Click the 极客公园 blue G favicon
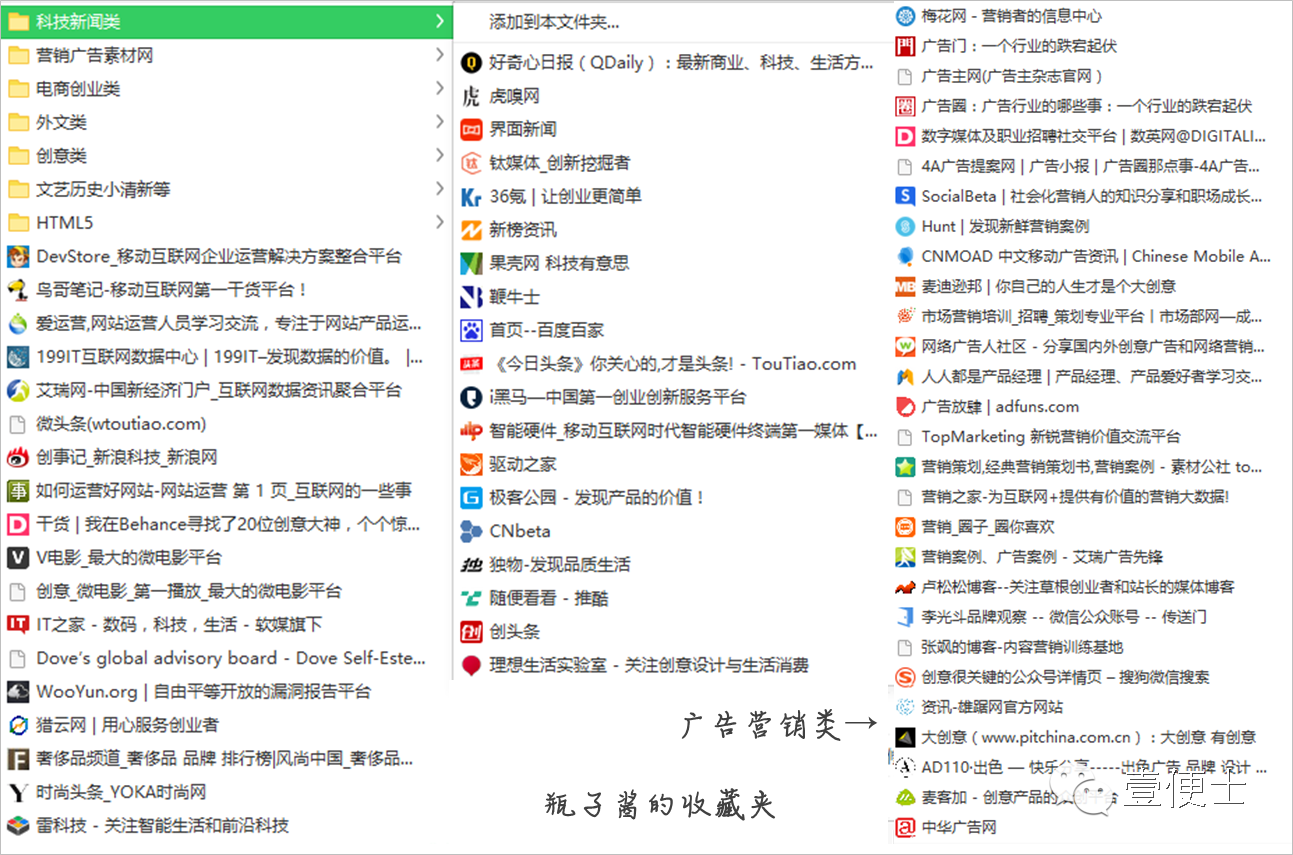 [471, 497]
